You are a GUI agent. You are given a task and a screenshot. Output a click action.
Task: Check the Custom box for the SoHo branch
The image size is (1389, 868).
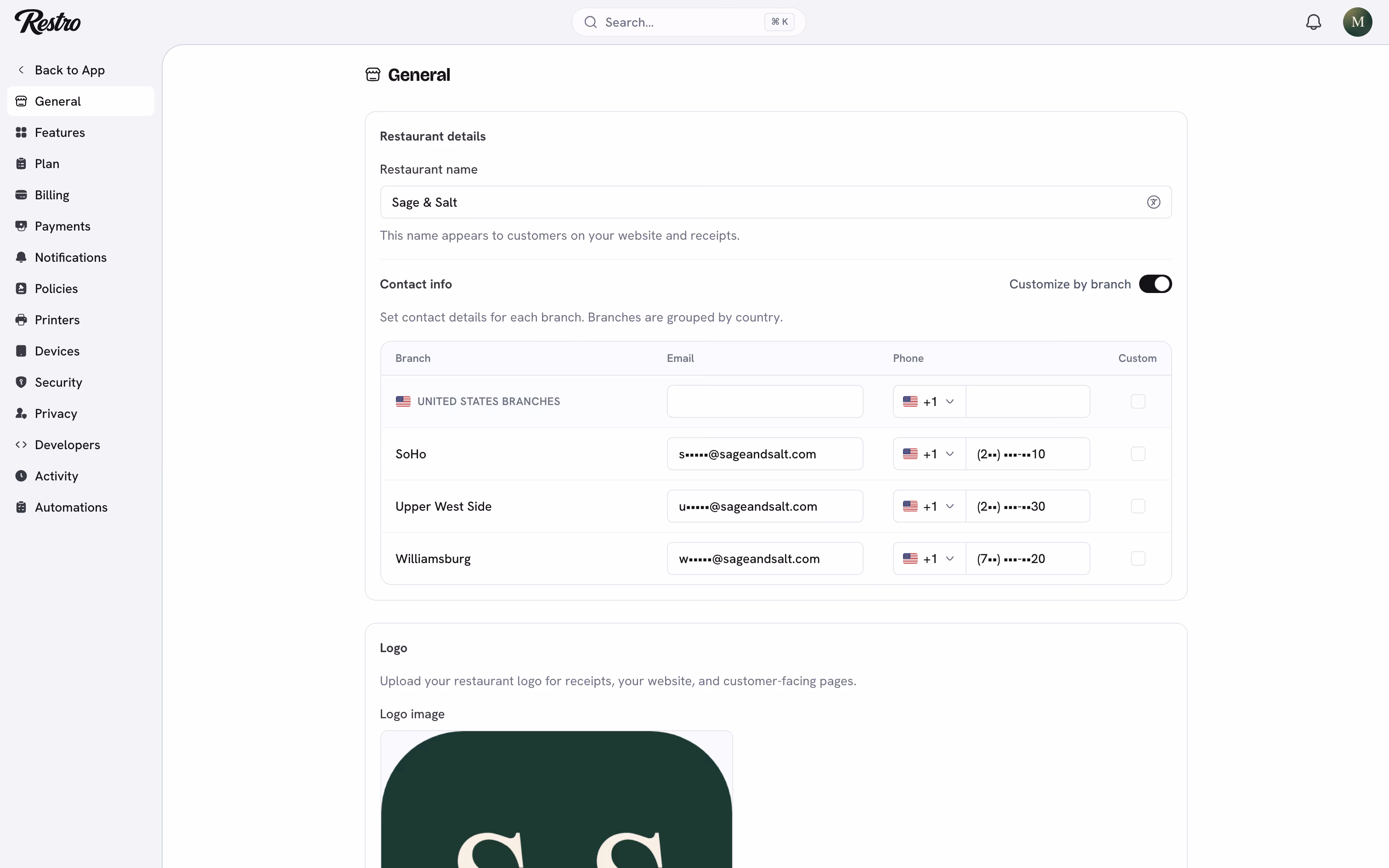(1138, 454)
